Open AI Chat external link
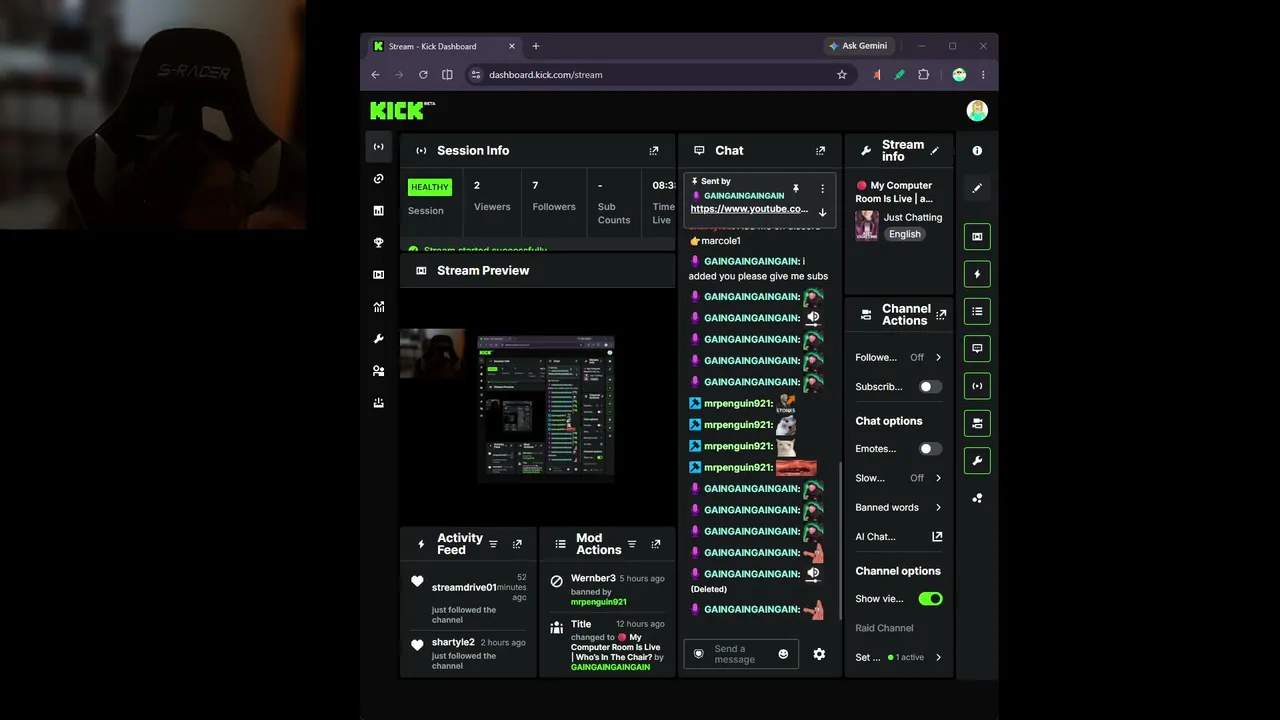The height and width of the screenshot is (720, 1280). click(x=937, y=537)
